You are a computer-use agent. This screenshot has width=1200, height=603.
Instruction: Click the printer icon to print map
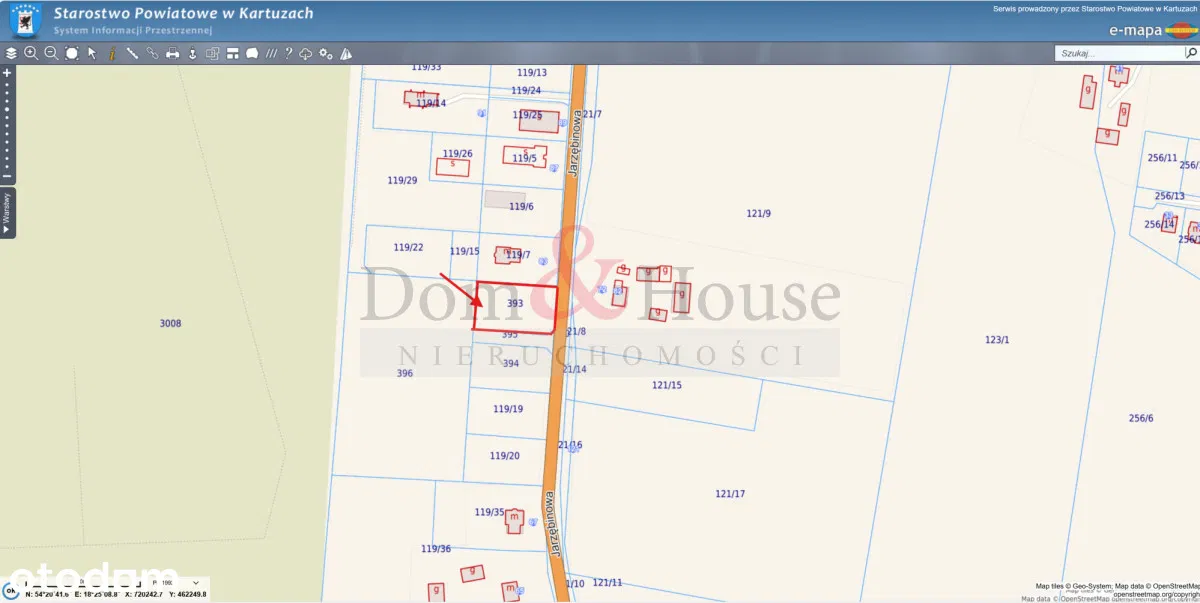pyautogui.click(x=172, y=53)
